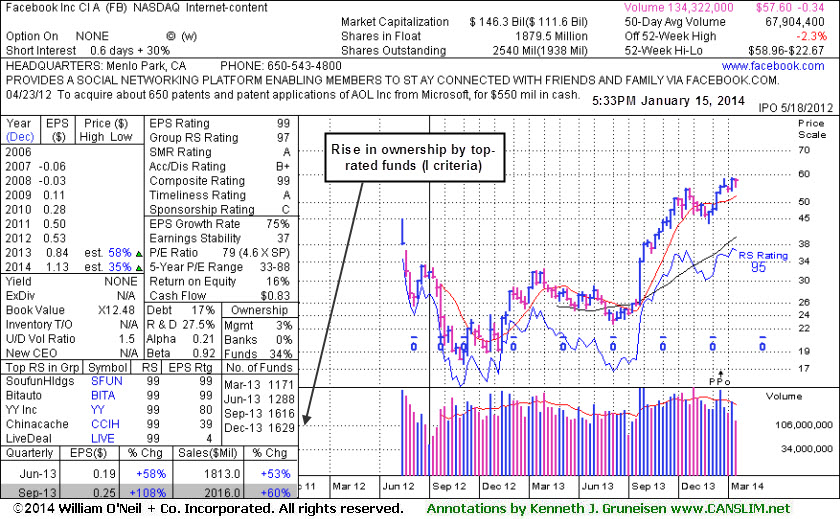Click the EPS Growth Rate 75% row
The width and height of the screenshot is (840, 519).
point(220,224)
